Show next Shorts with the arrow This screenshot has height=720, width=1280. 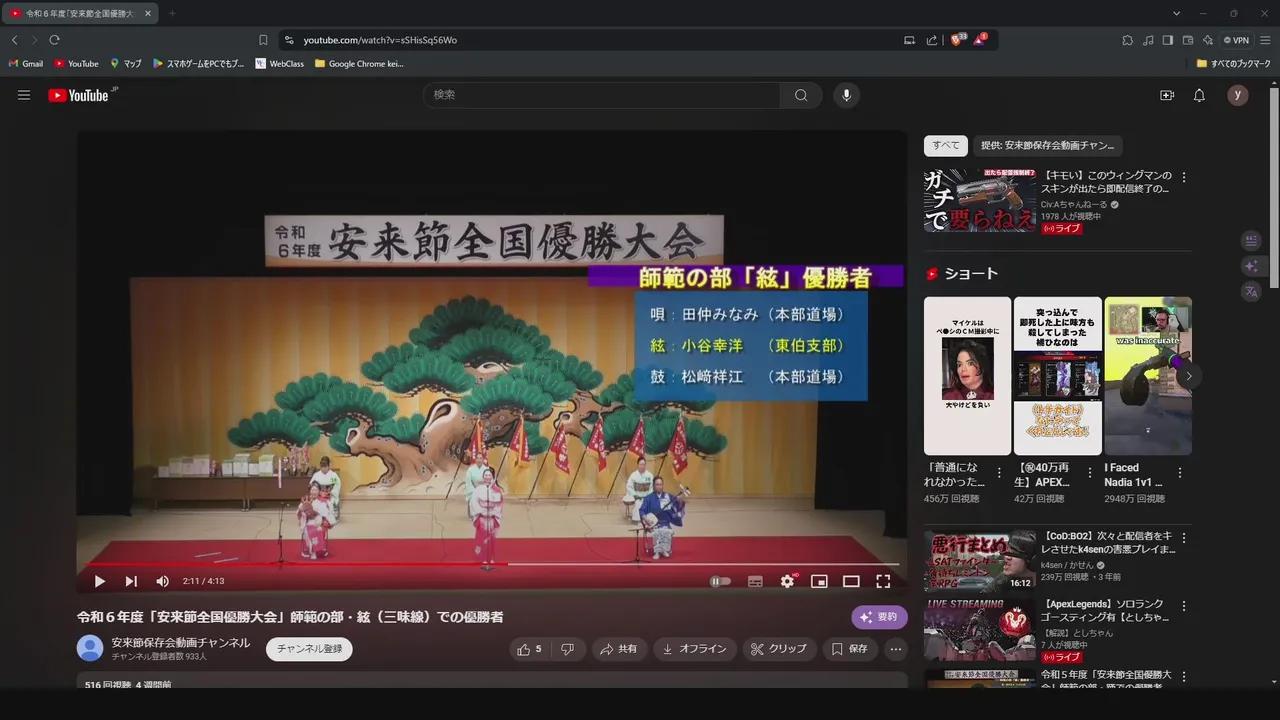(1189, 376)
